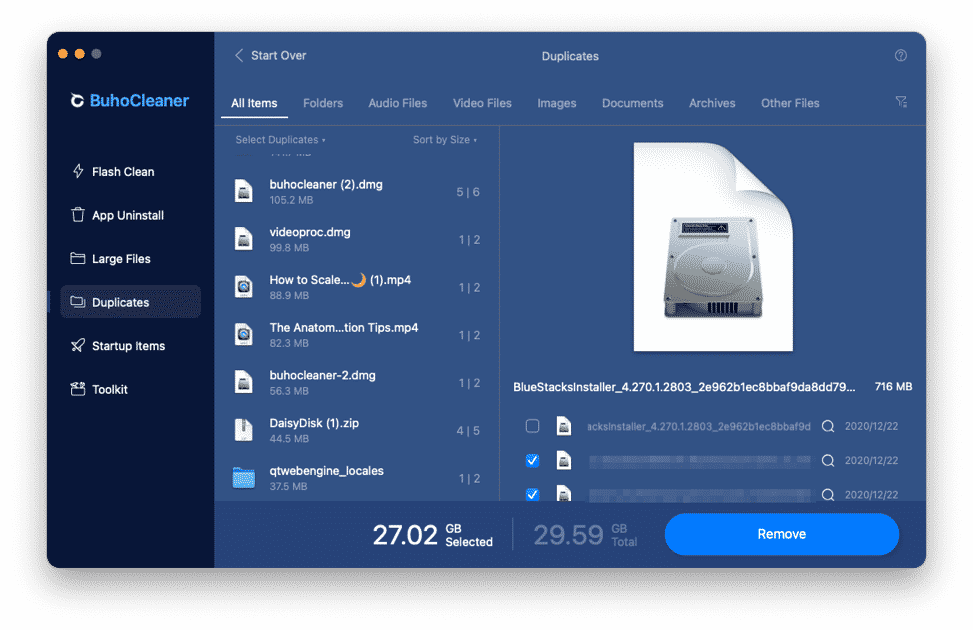Open App Uninstall tool

point(128,215)
